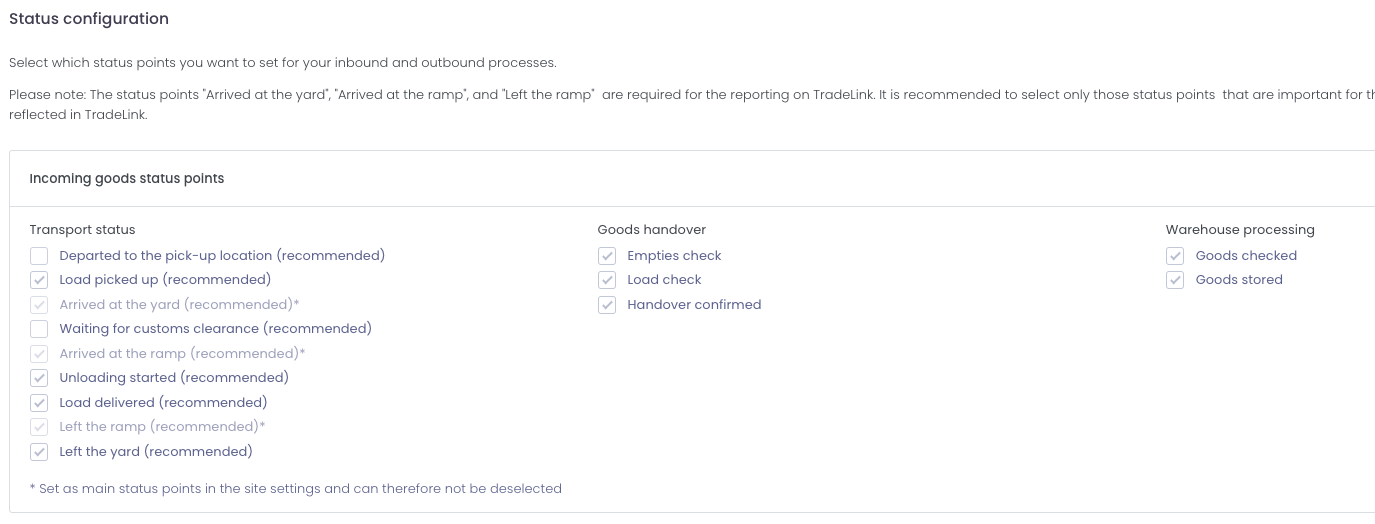Click the footnote about main status points
This screenshot has width=1375, height=524.
coord(296,489)
